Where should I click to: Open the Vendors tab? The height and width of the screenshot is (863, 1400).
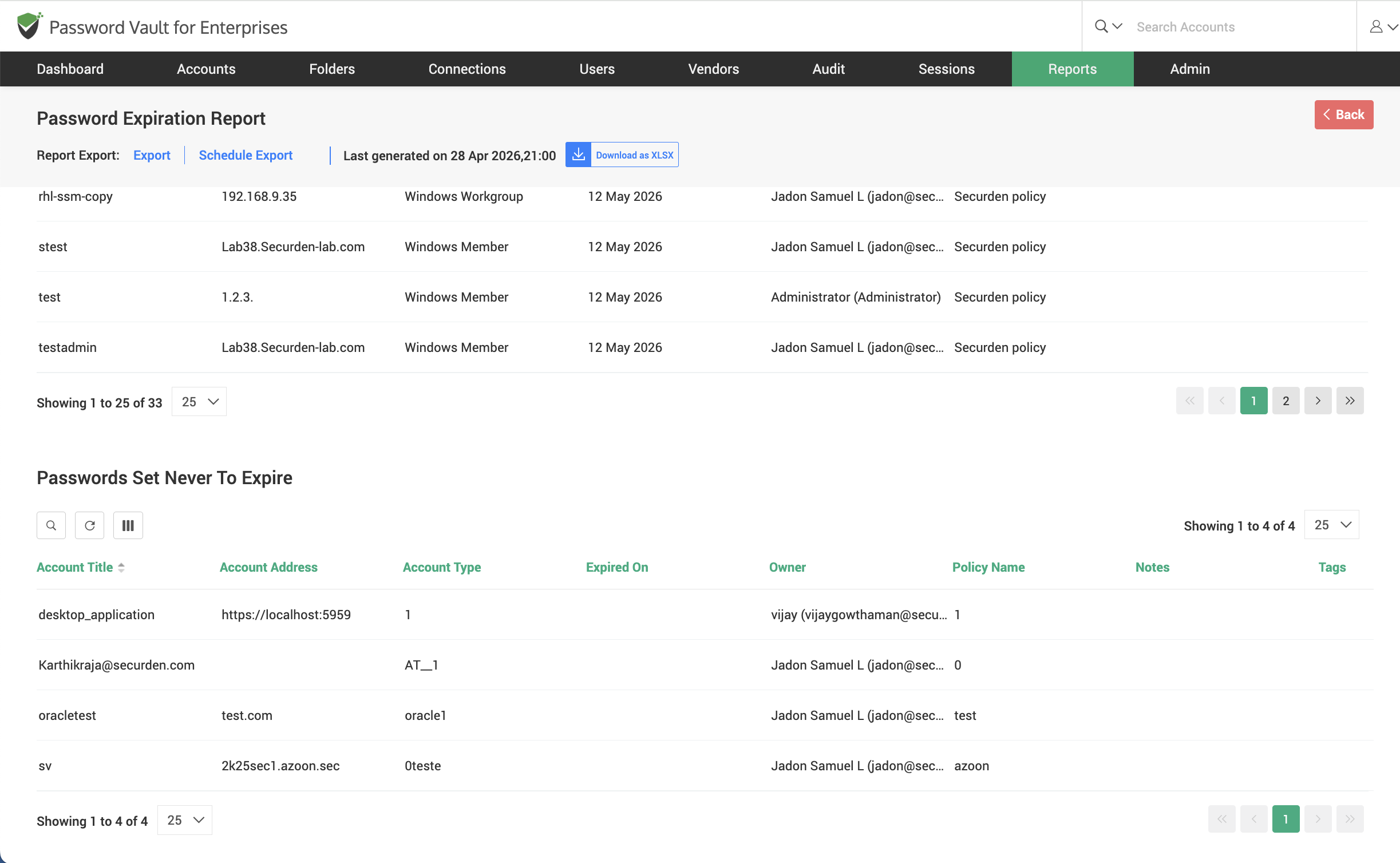click(714, 69)
